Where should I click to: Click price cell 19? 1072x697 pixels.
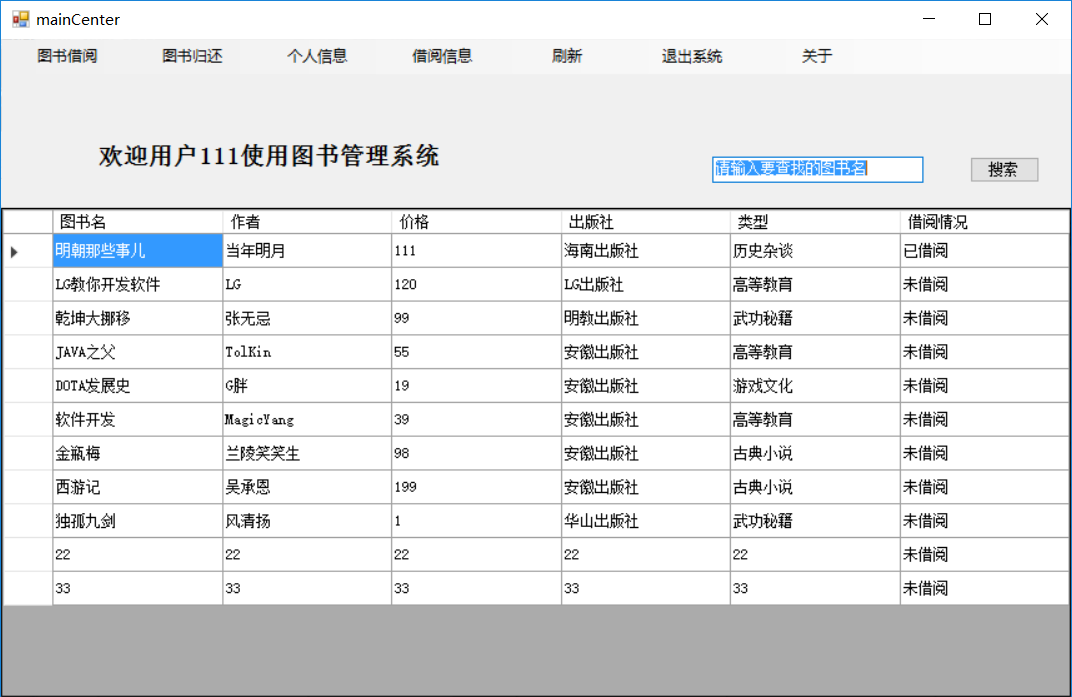click(477, 386)
